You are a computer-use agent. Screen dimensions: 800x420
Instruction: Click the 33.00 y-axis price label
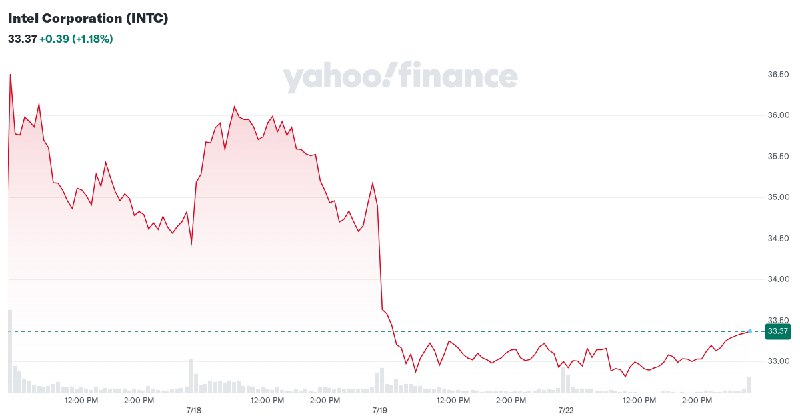[x=778, y=361]
